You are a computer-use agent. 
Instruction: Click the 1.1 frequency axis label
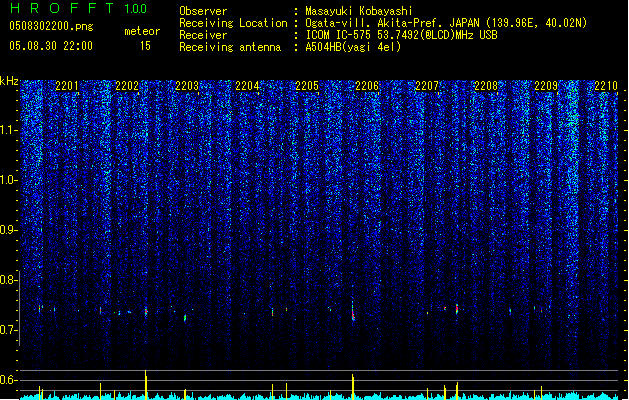(x=8, y=130)
